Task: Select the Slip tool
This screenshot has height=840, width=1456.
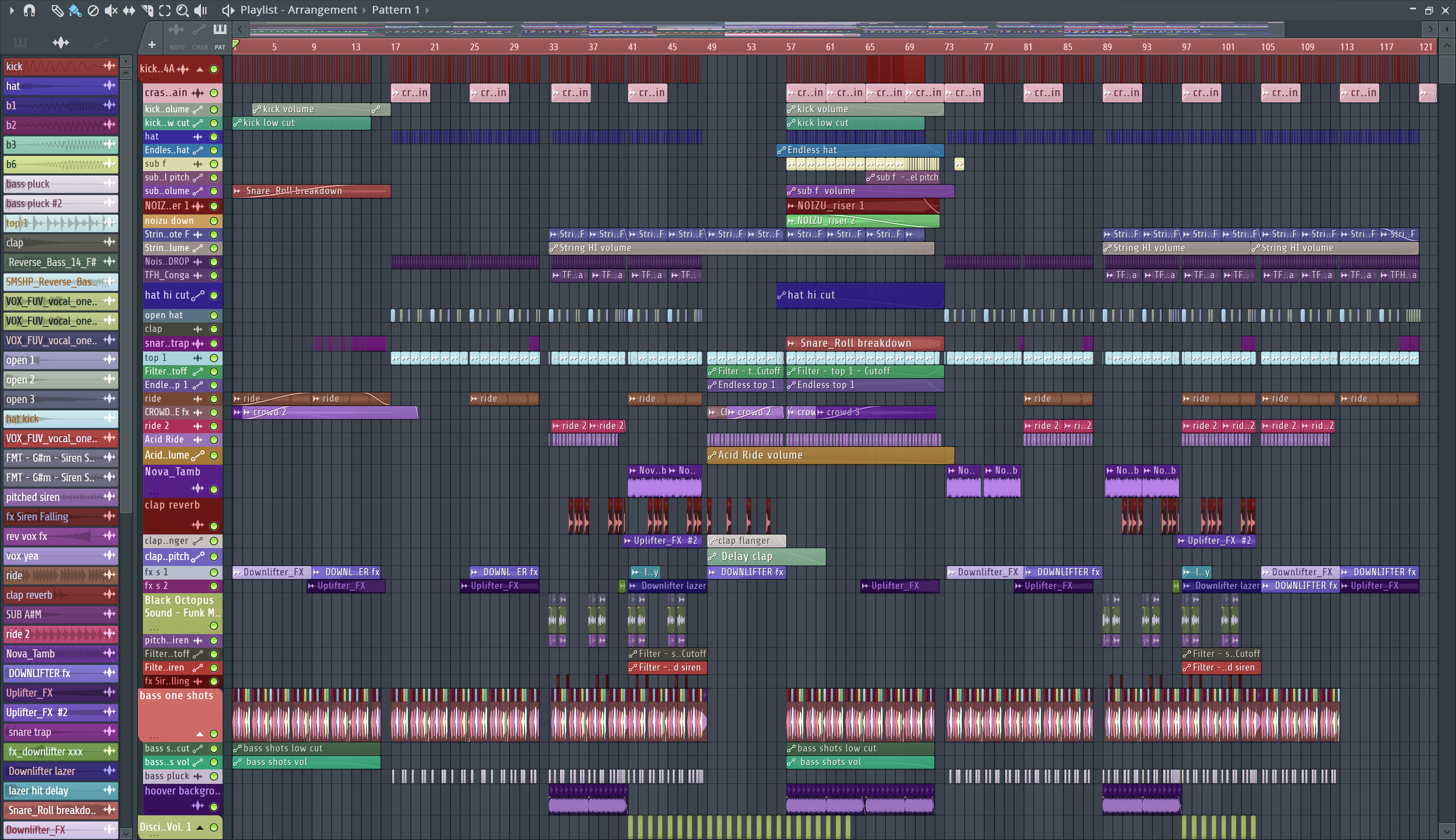Action: tap(129, 10)
